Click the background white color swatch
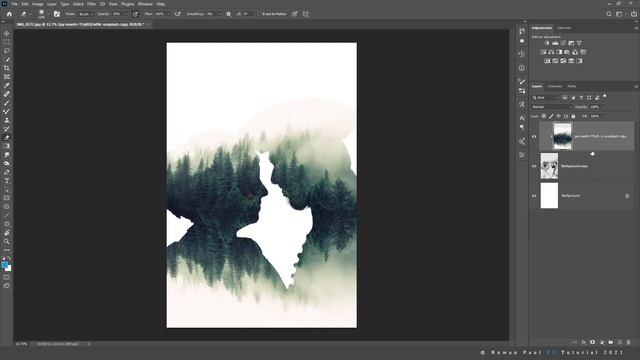Screen dimensions: 640x360 pos(9,269)
